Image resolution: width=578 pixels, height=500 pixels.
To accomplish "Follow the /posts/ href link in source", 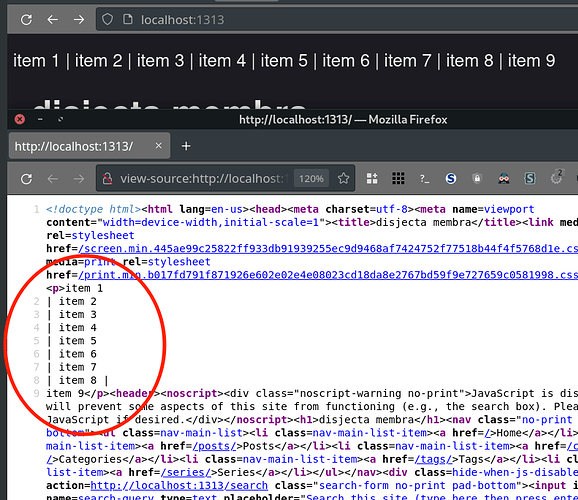I will (x=214, y=446).
